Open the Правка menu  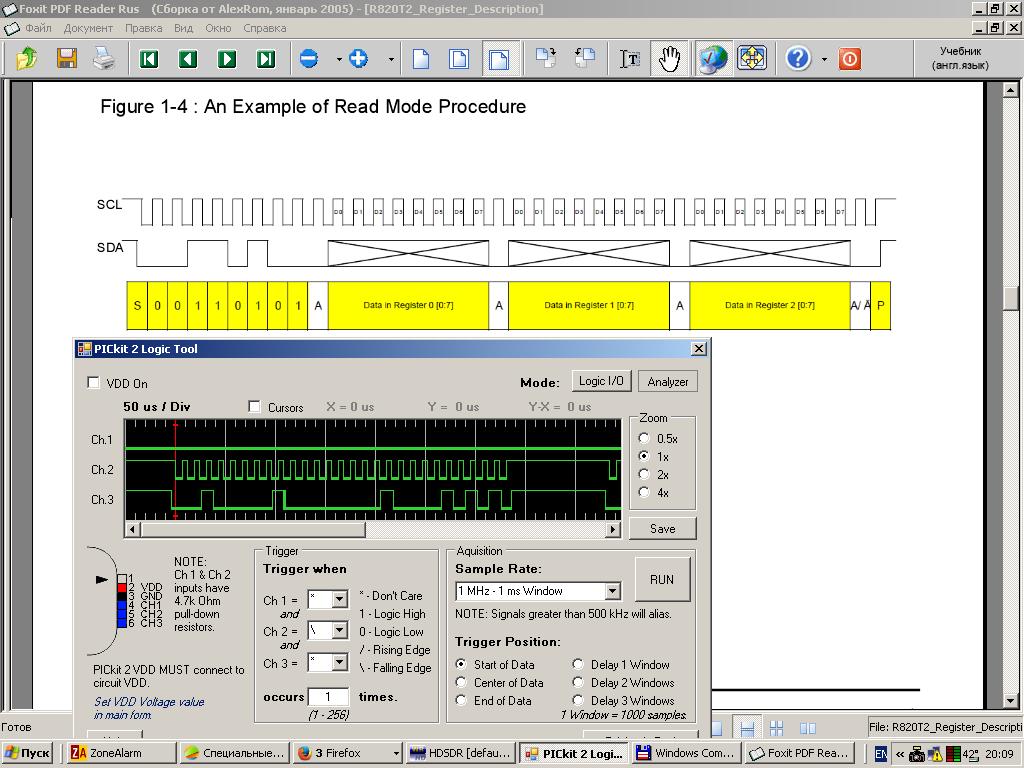click(144, 28)
